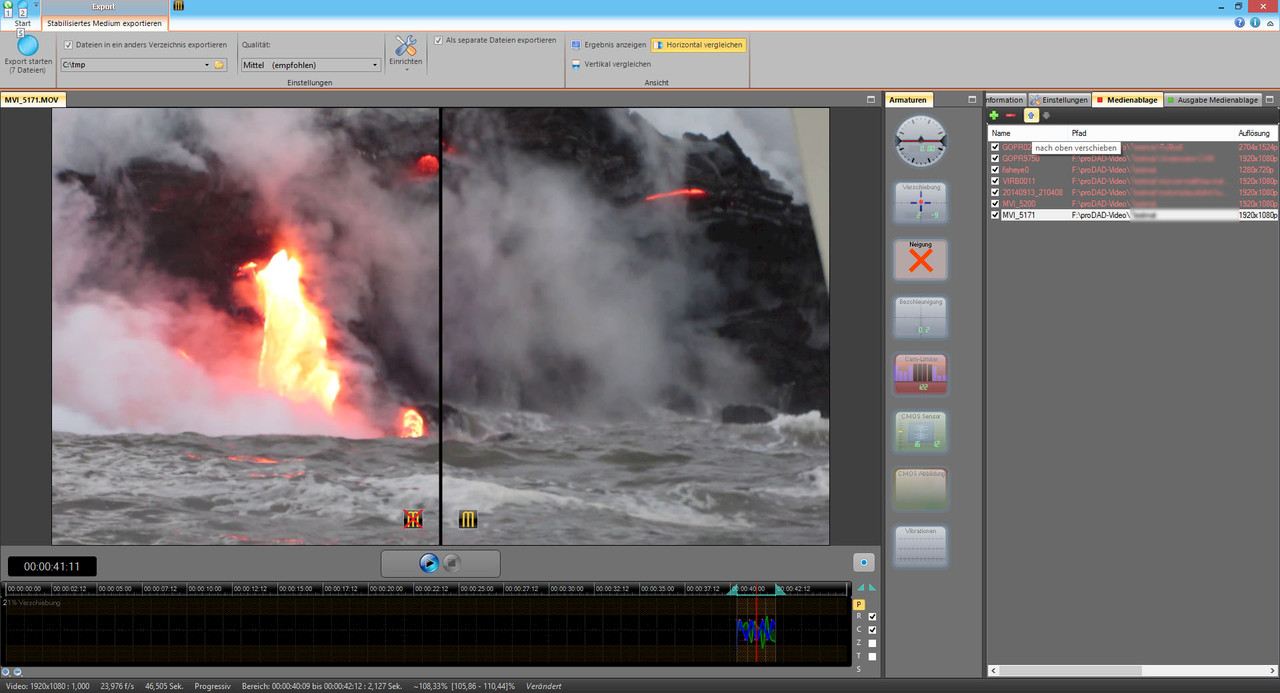Click the Verschiebung instrument widget
The height and width of the screenshot is (693, 1280).
(x=920, y=202)
